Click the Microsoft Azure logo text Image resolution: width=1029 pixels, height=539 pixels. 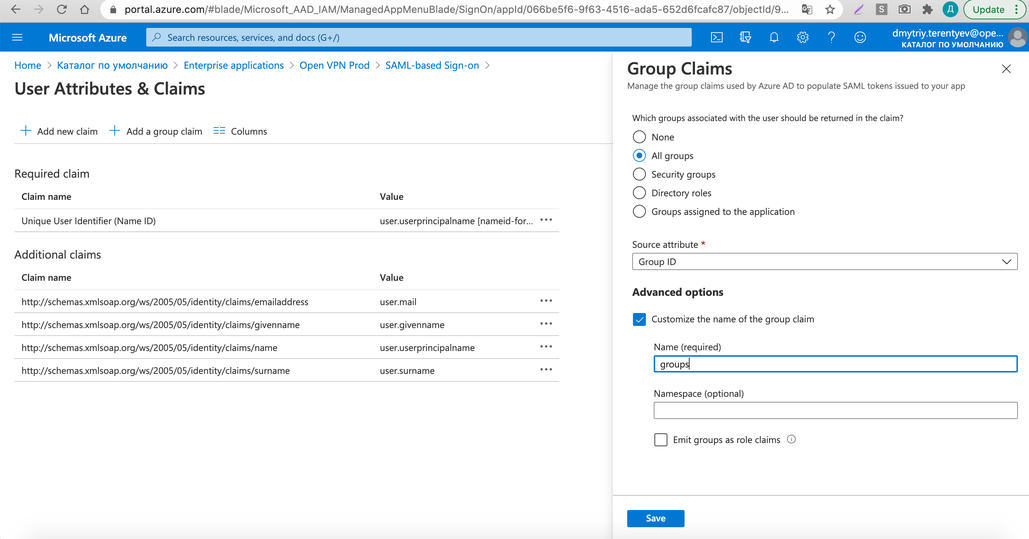click(x=87, y=37)
